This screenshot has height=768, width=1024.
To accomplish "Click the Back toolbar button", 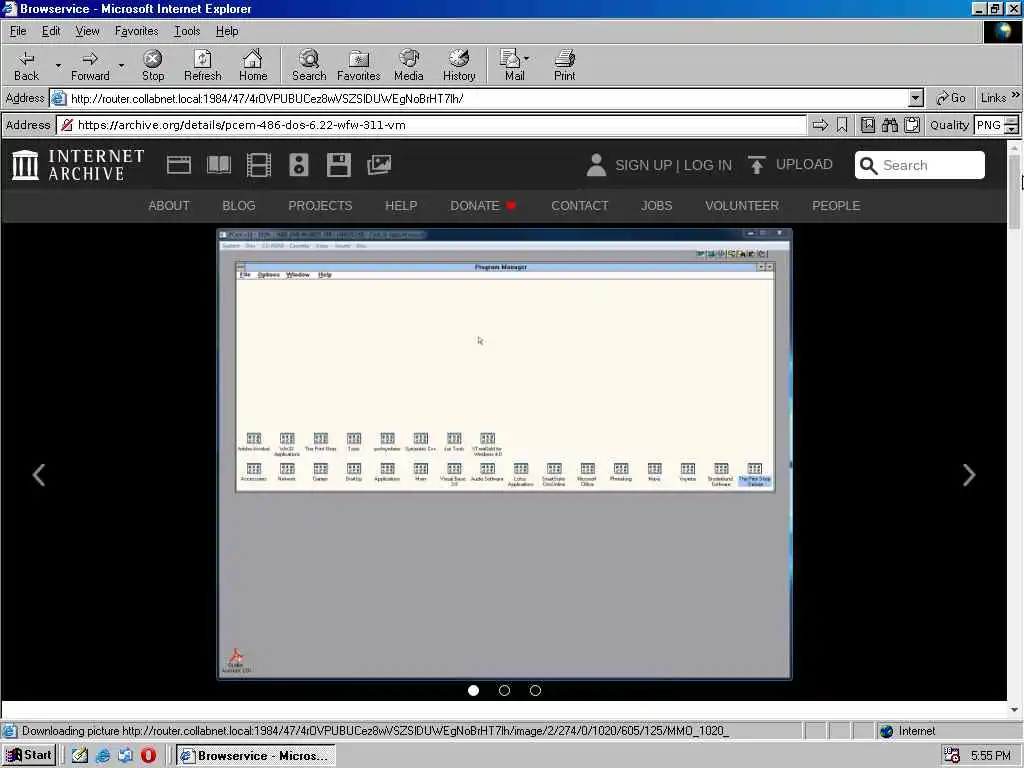I will [26, 65].
